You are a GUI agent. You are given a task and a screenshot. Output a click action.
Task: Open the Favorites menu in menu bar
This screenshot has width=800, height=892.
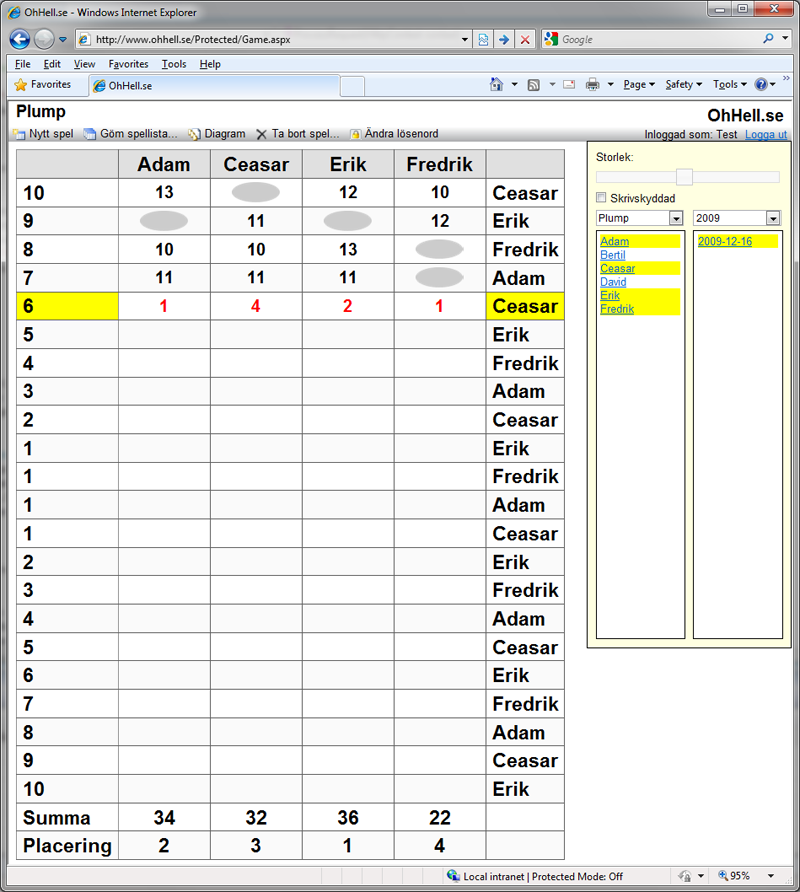point(128,64)
